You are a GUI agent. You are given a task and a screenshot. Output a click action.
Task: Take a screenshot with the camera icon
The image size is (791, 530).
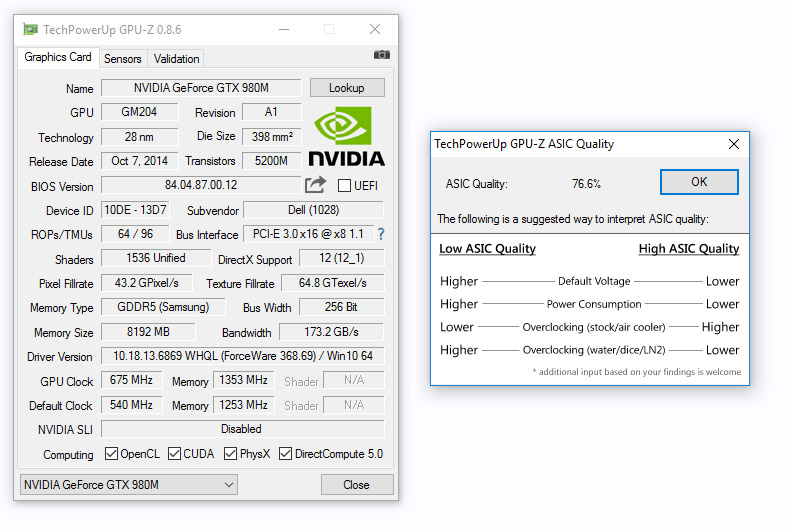381,54
